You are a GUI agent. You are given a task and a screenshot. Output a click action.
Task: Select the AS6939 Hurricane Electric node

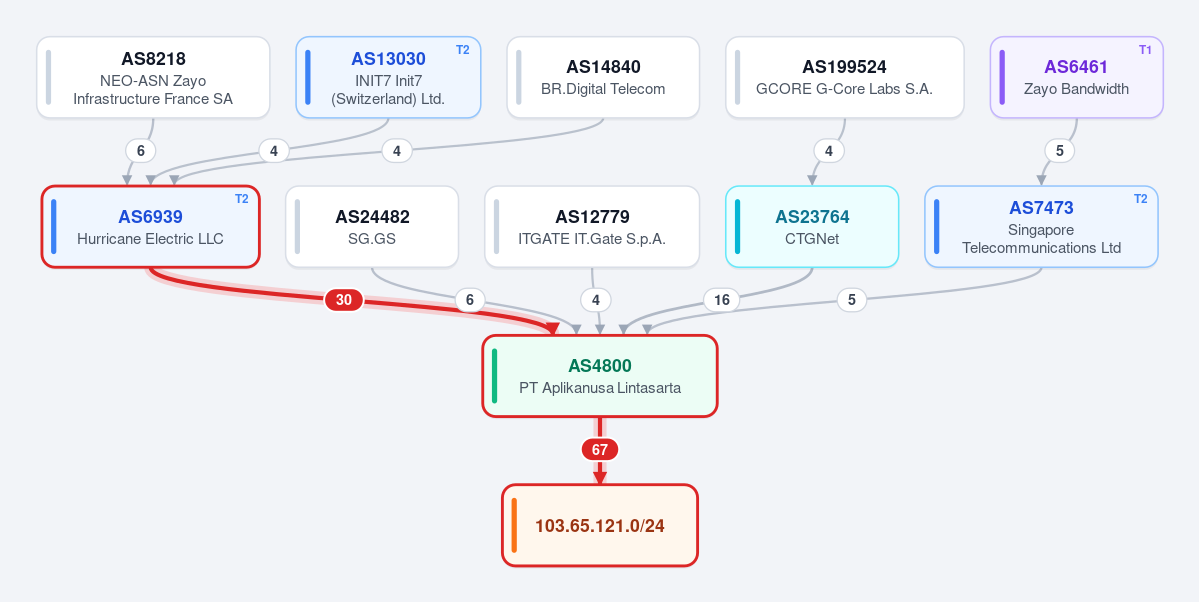tap(151, 226)
